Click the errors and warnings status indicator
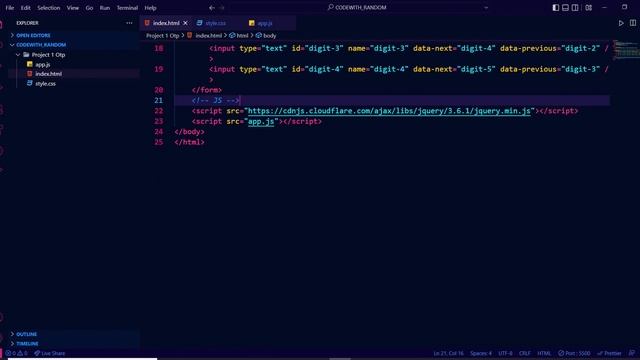640x360 pixels. tap(16, 353)
